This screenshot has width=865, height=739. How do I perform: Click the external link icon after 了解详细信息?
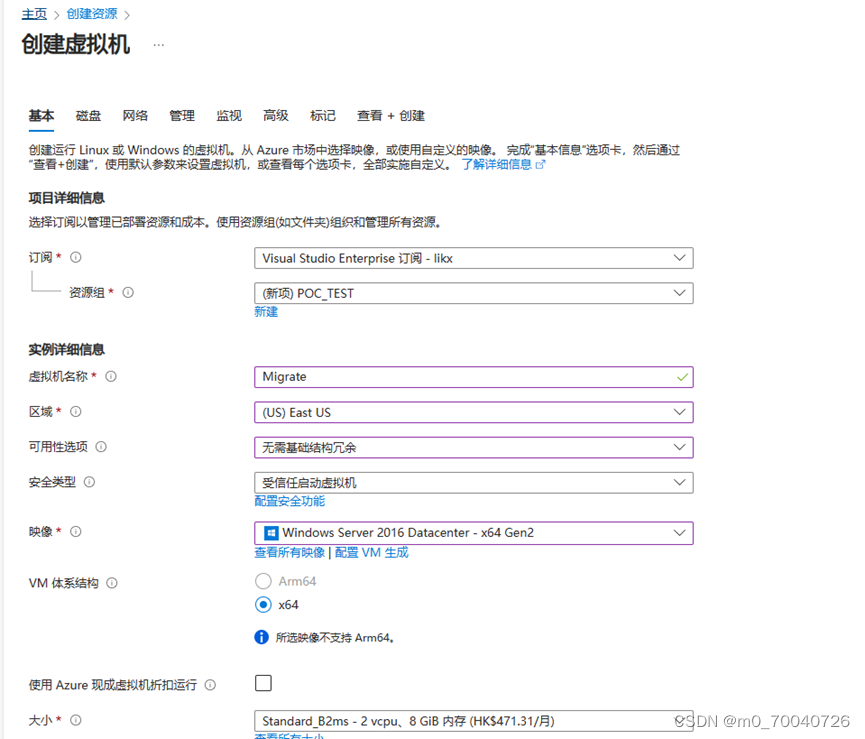[x=540, y=164]
